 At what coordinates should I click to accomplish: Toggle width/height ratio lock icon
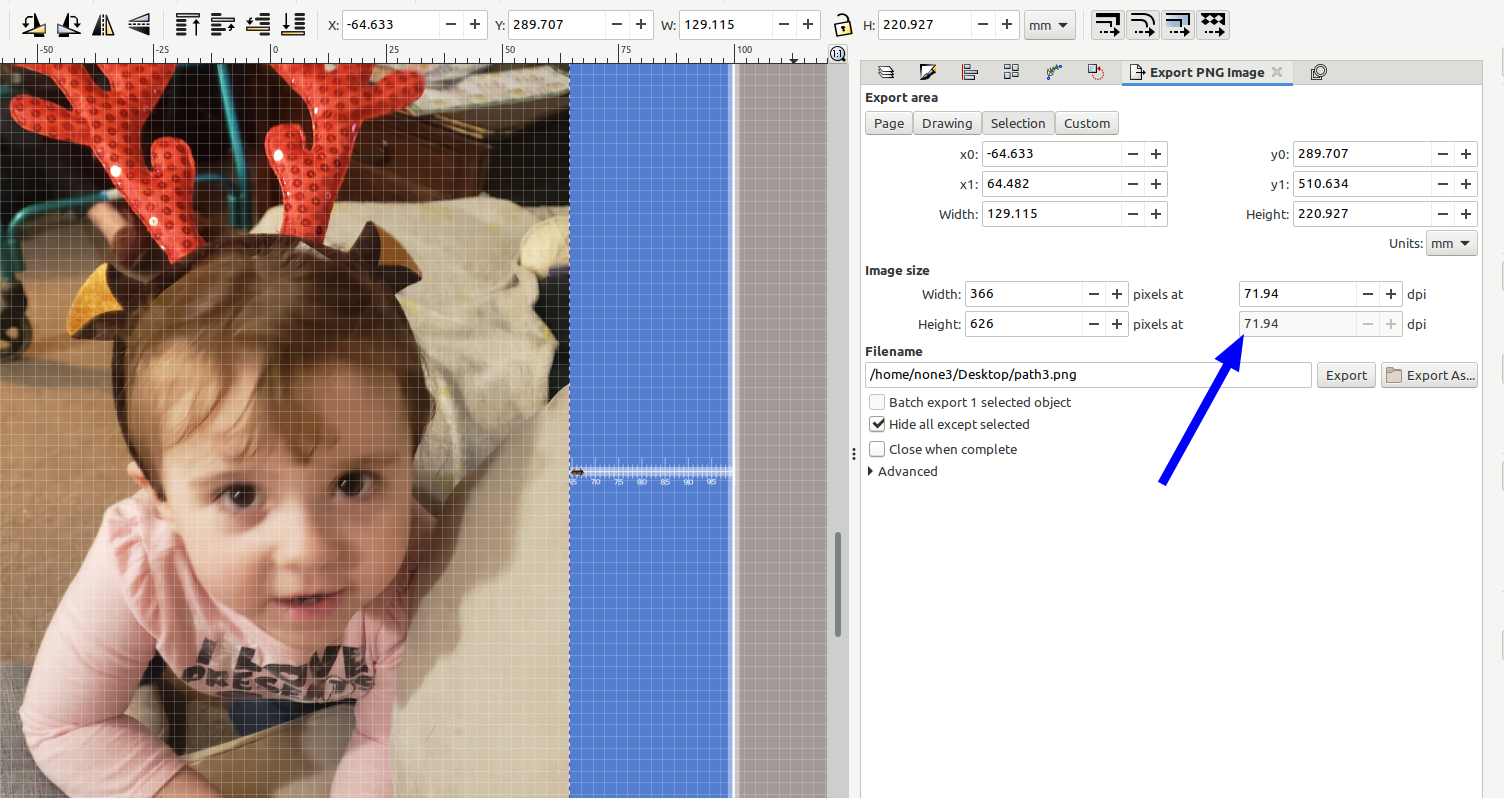843,25
